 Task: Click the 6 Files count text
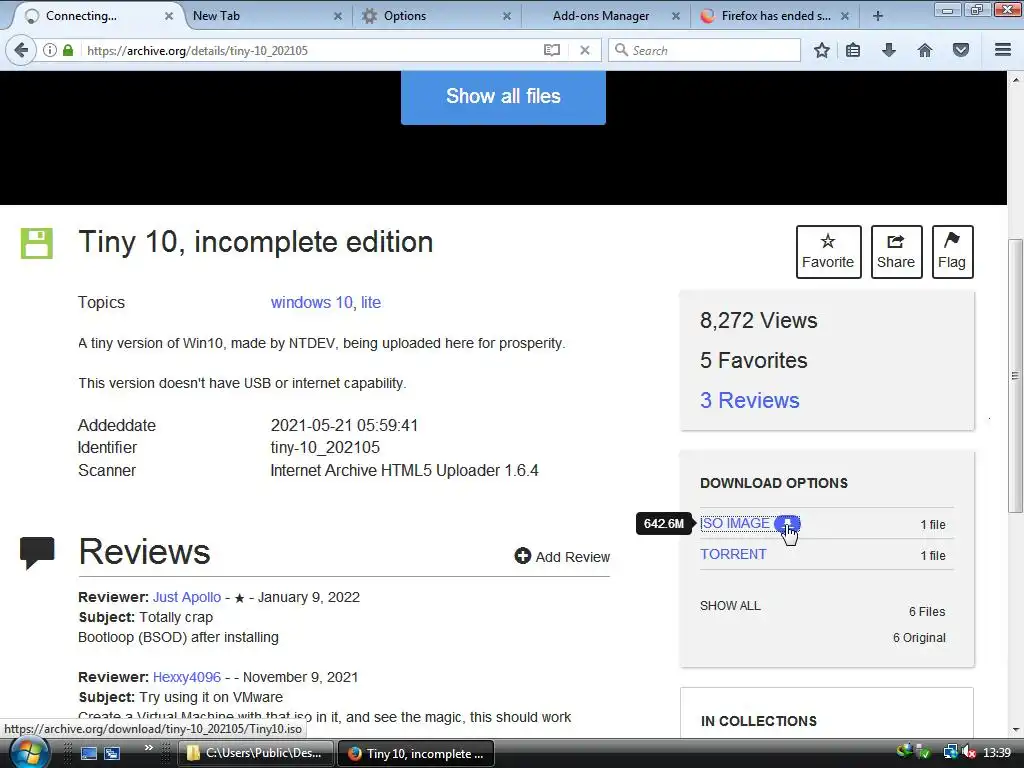pos(927,612)
